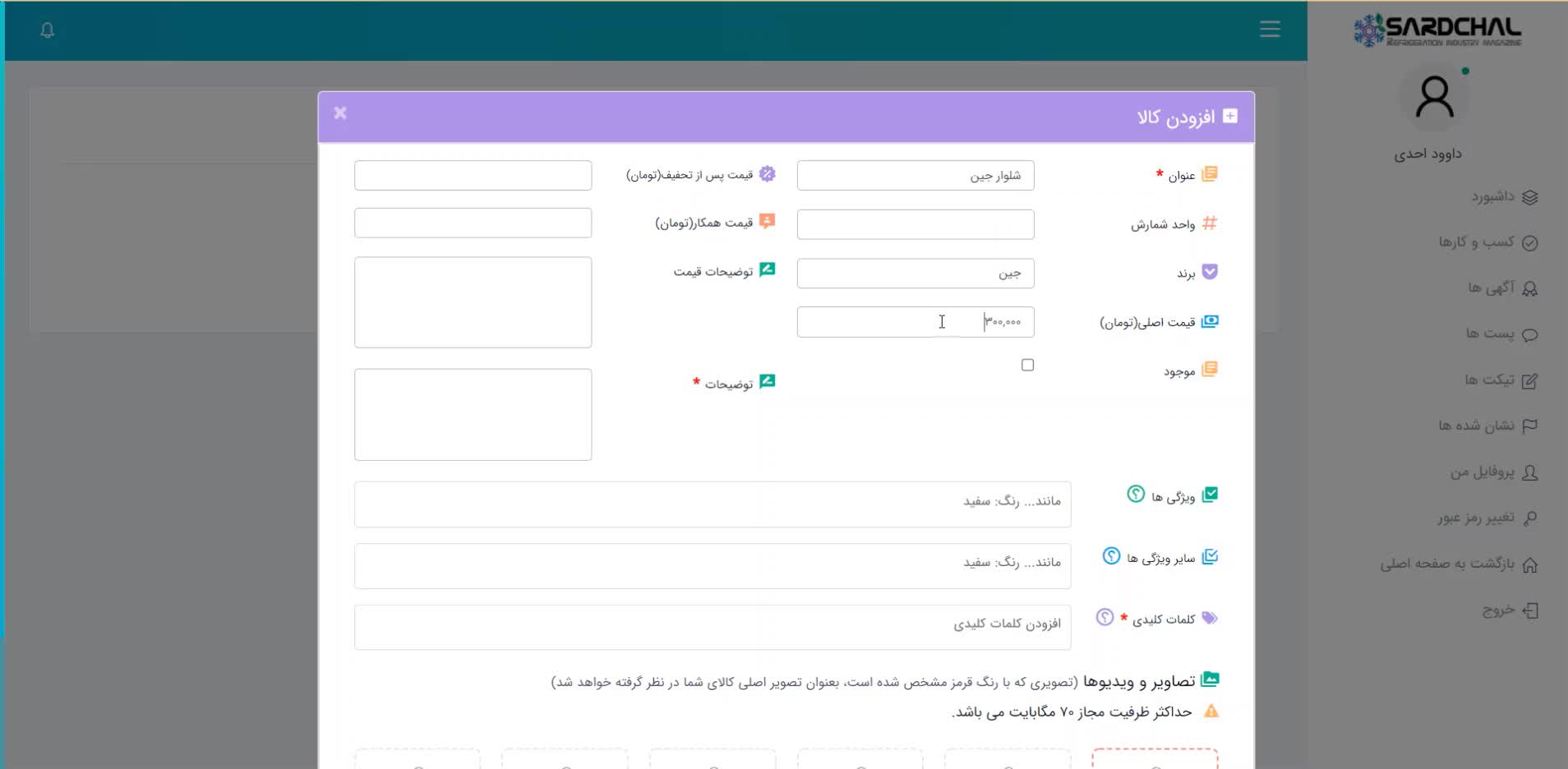This screenshot has width=1568, height=769.
Task: Click the user profile avatar icon
Action: point(1434,98)
